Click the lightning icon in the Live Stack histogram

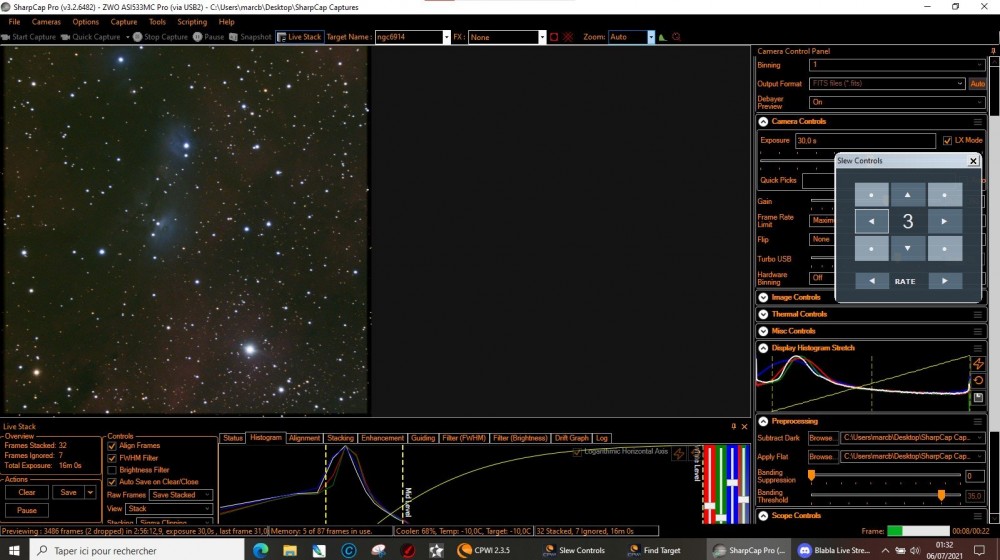click(679, 453)
